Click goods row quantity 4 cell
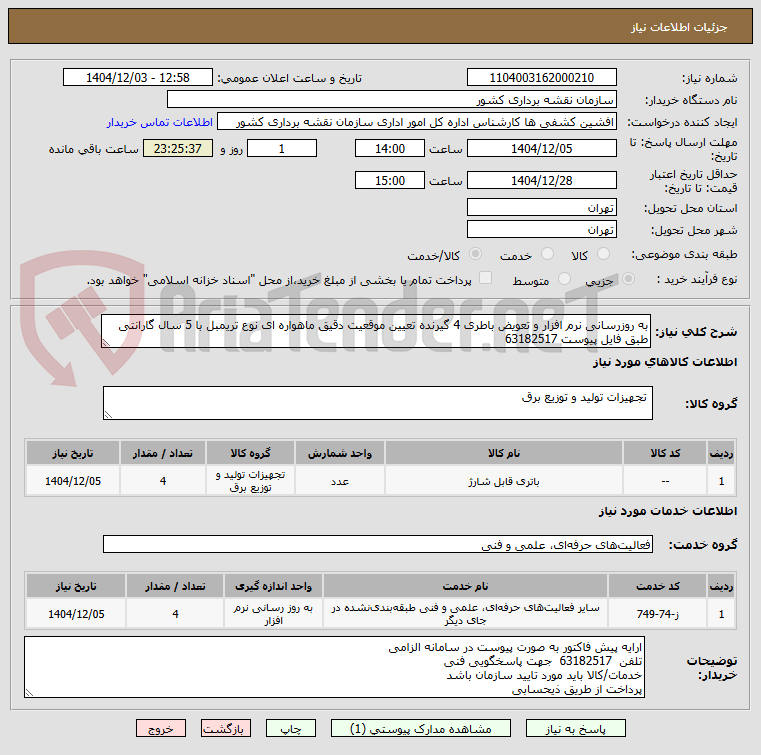 [163, 481]
